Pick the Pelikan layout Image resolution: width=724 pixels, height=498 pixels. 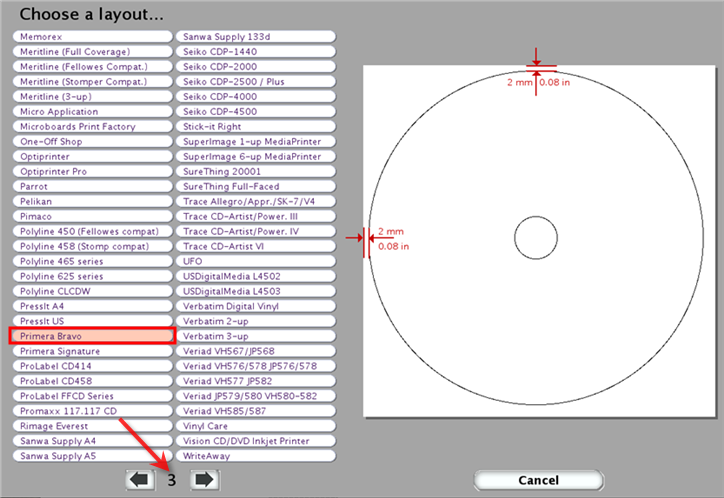click(93, 201)
